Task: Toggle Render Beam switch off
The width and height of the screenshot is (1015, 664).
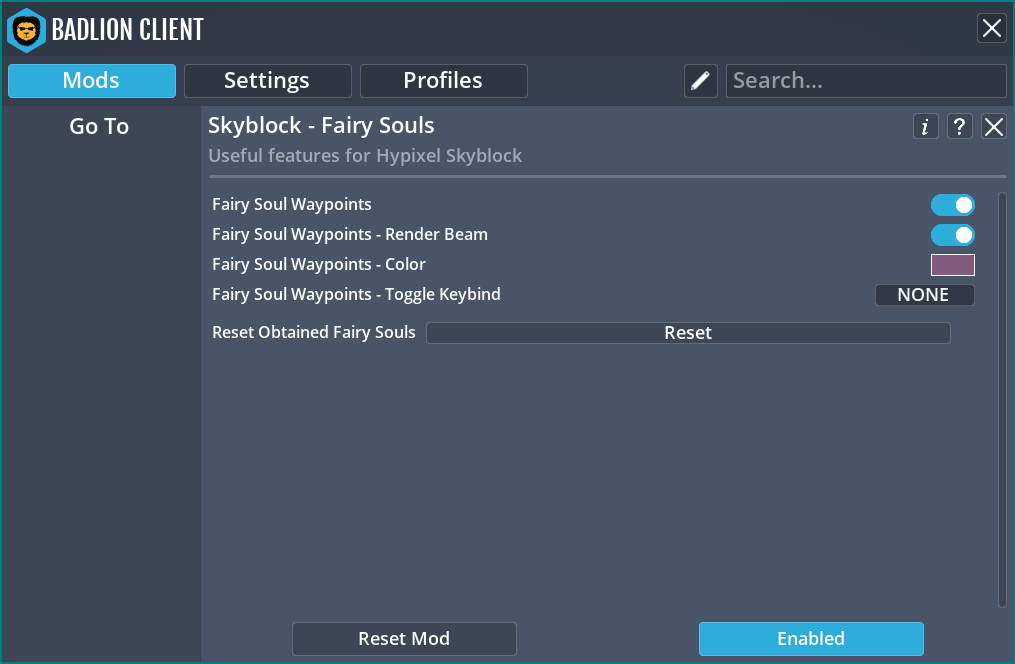Action: 953,235
